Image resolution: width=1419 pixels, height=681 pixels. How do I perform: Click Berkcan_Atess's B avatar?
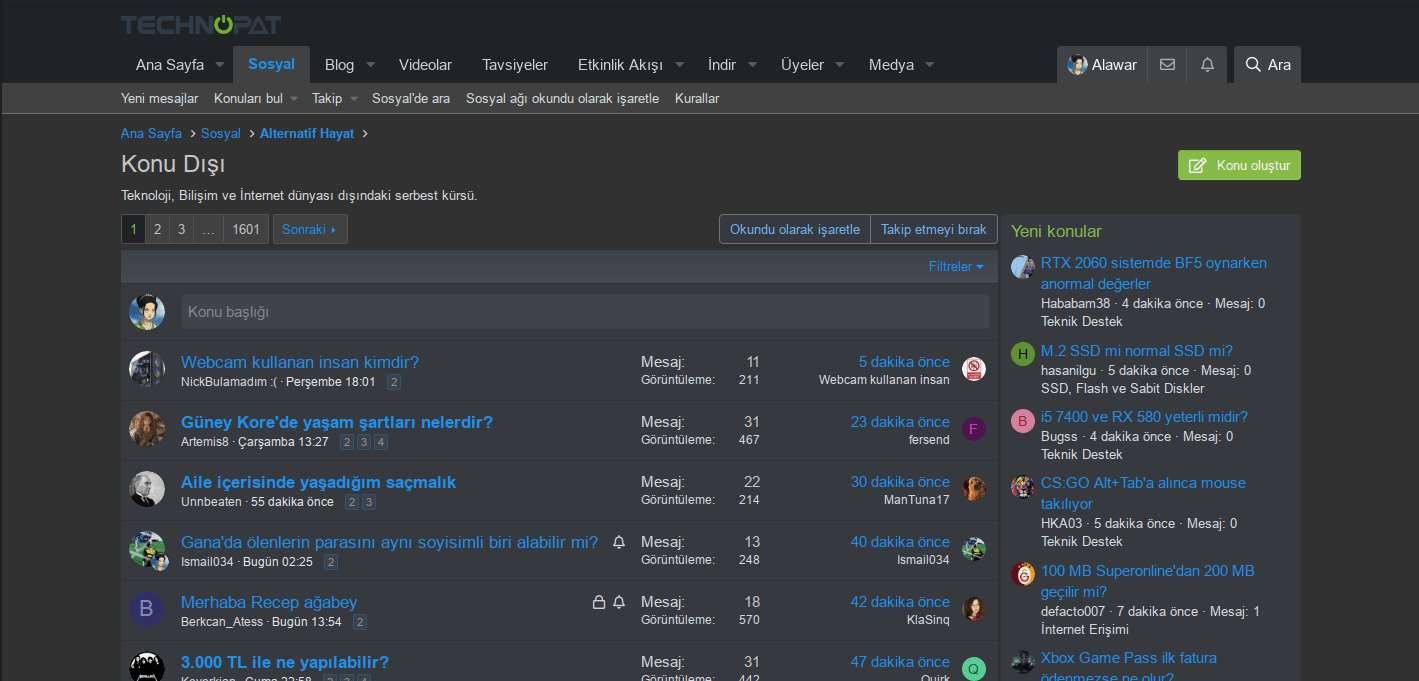pyautogui.click(x=147, y=609)
